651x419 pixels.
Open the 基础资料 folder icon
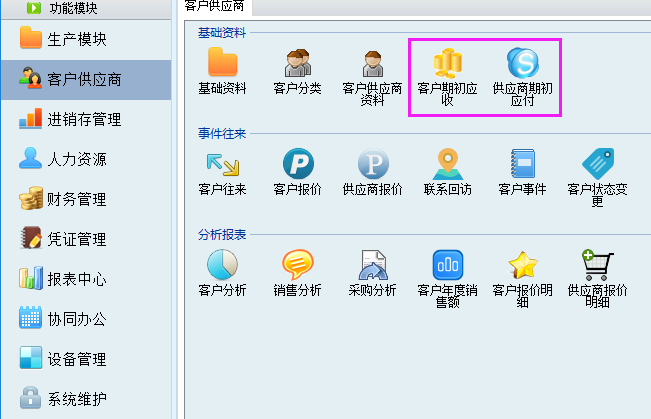222,63
